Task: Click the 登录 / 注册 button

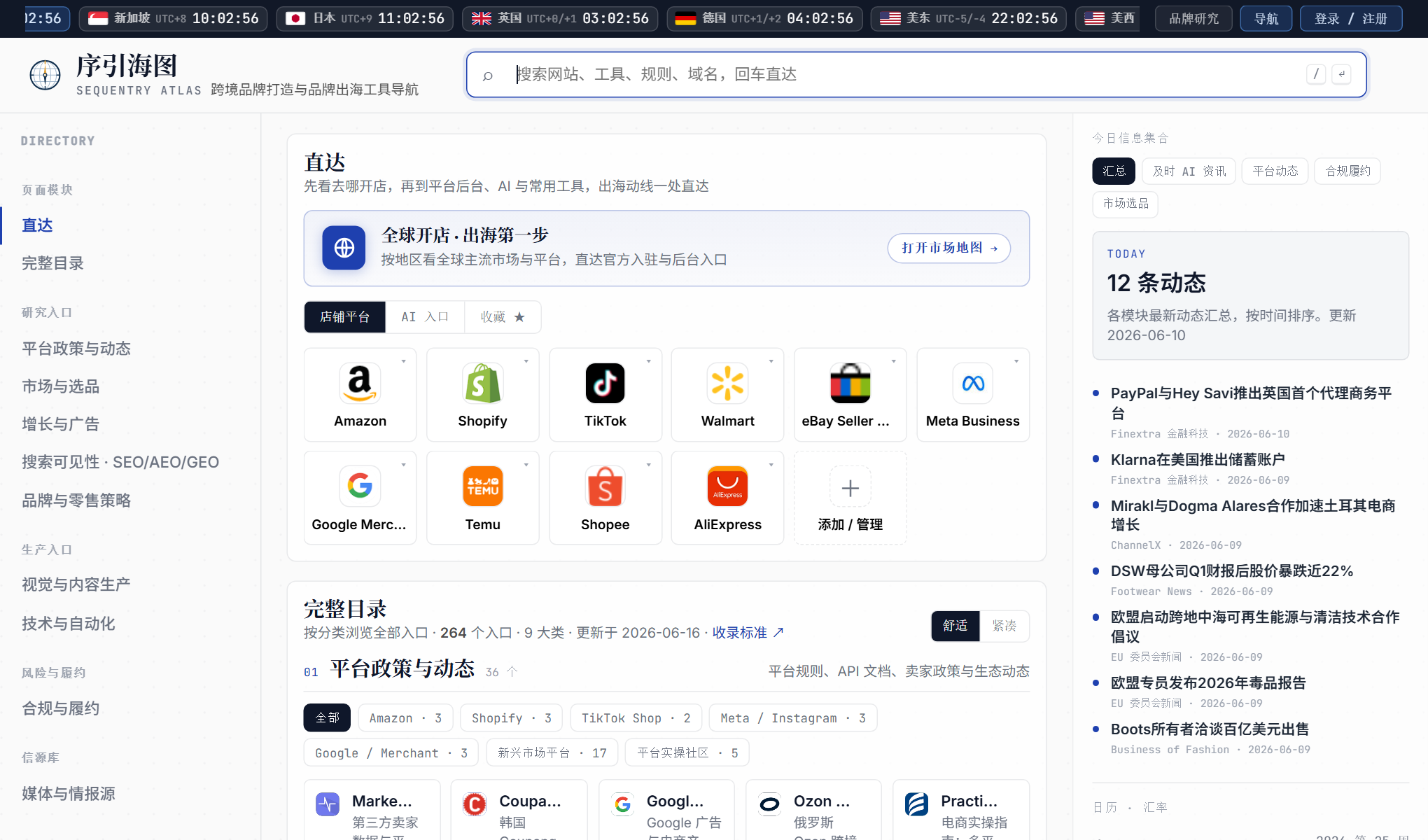Action: pyautogui.click(x=1351, y=19)
